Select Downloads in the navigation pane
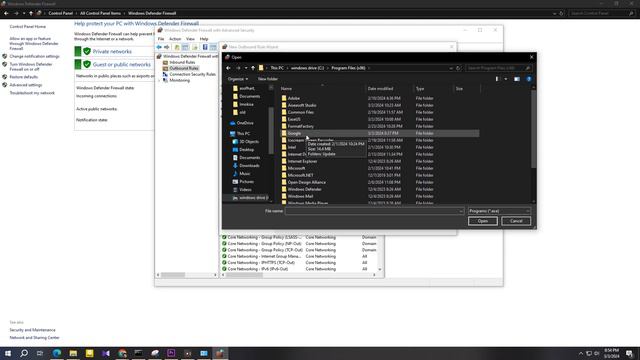This screenshot has width=640, height=360. tap(249, 166)
